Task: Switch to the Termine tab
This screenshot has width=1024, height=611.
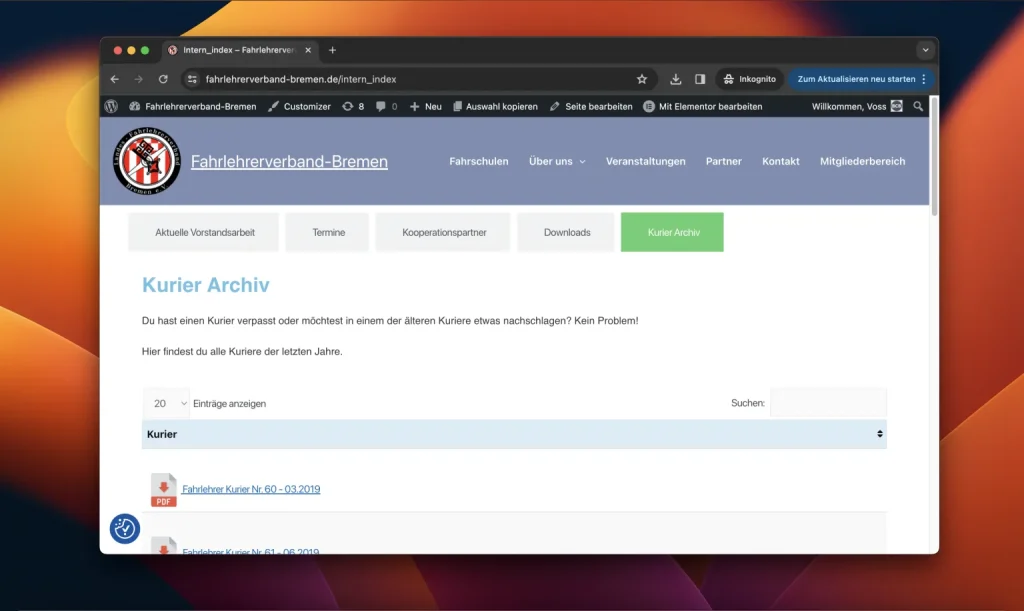Action: 328,232
